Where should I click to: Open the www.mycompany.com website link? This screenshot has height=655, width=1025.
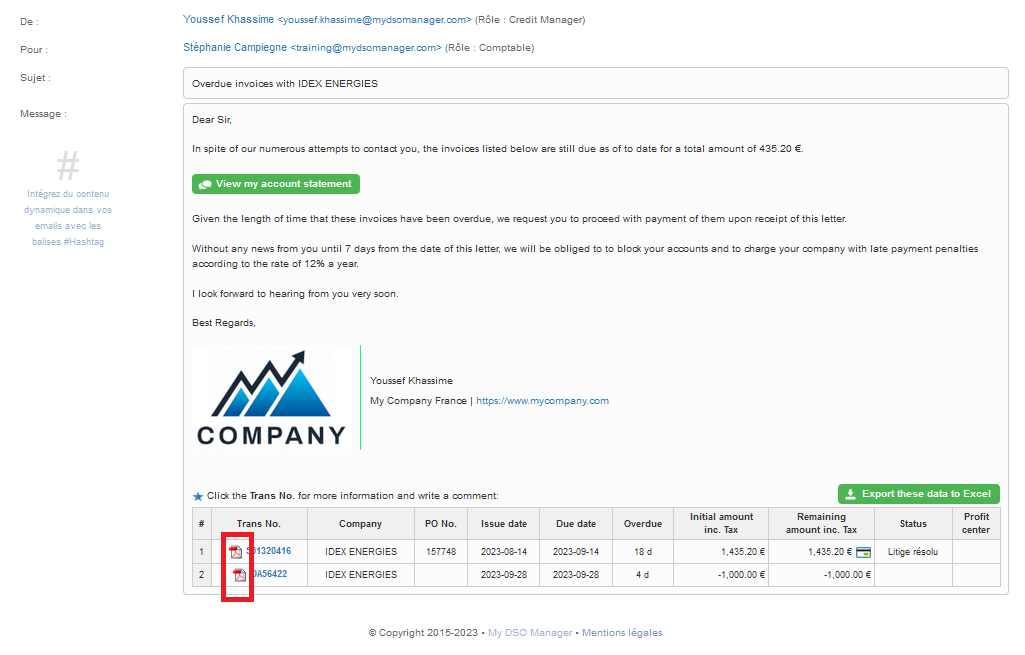point(542,401)
